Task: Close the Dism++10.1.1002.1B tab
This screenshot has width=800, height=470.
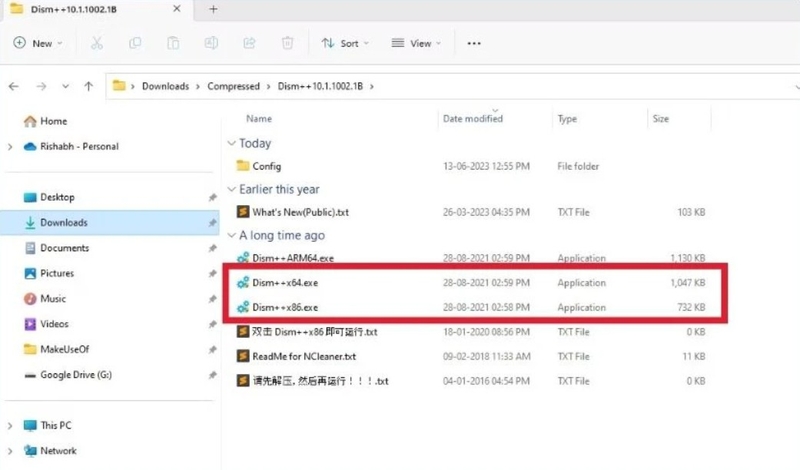Action: (177, 9)
